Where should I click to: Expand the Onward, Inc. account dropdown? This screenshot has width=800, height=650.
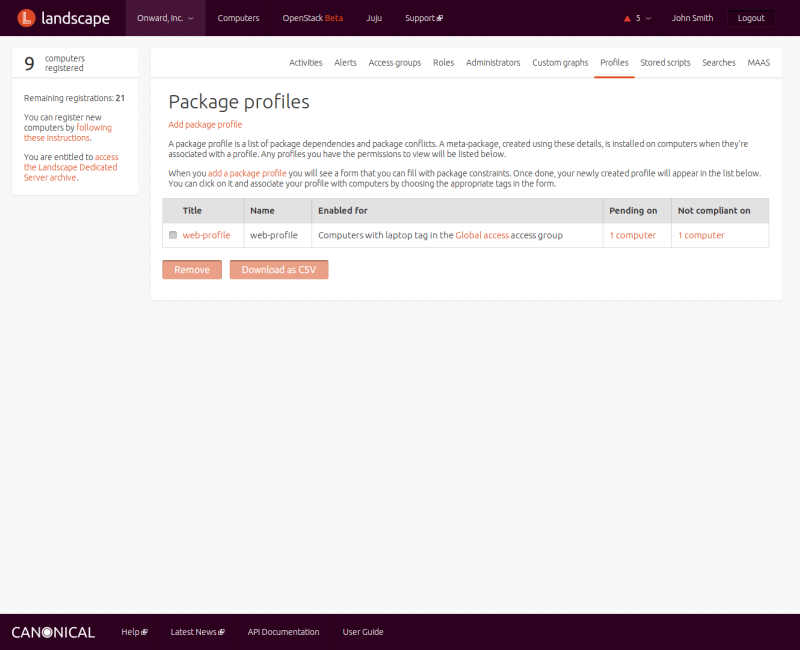165,18
